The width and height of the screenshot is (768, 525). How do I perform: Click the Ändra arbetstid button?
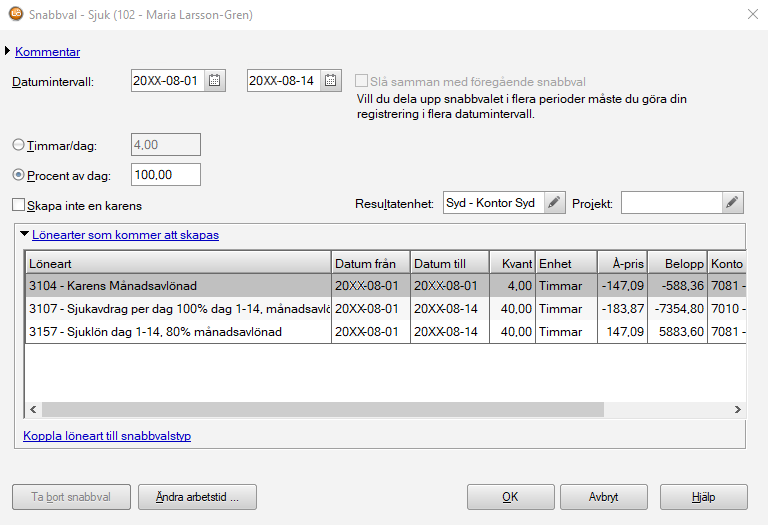(197, 497)
